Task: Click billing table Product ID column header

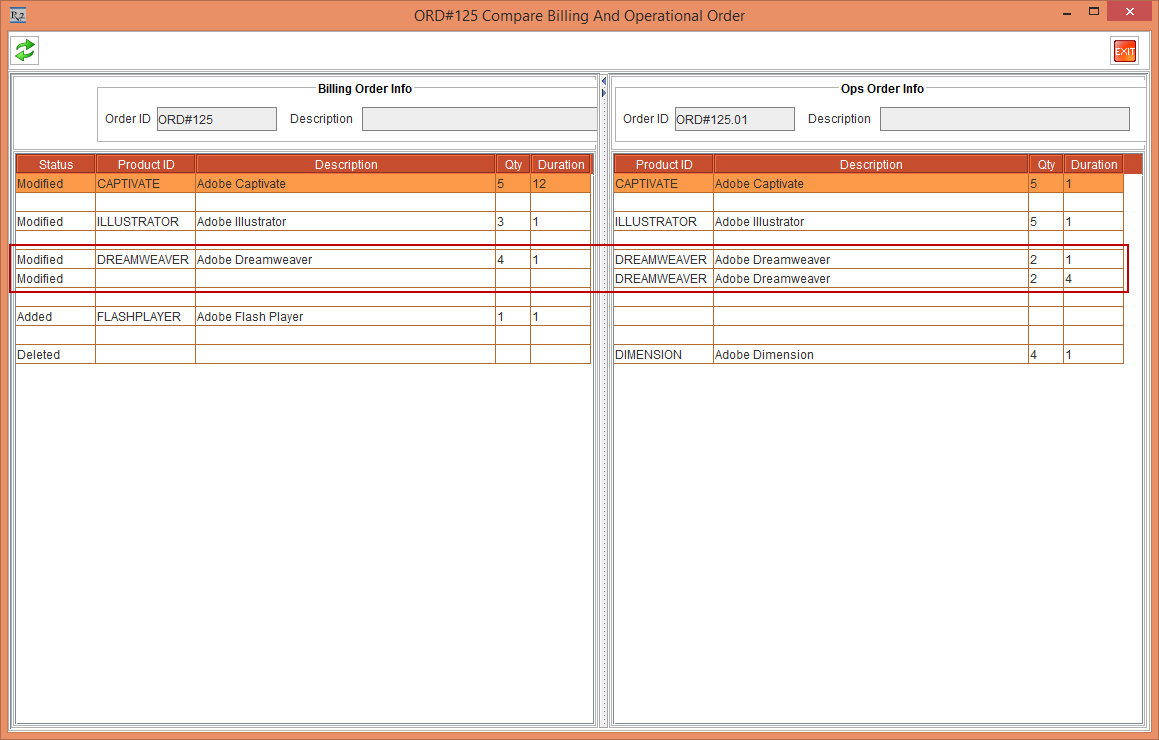Action: (146, 165)
